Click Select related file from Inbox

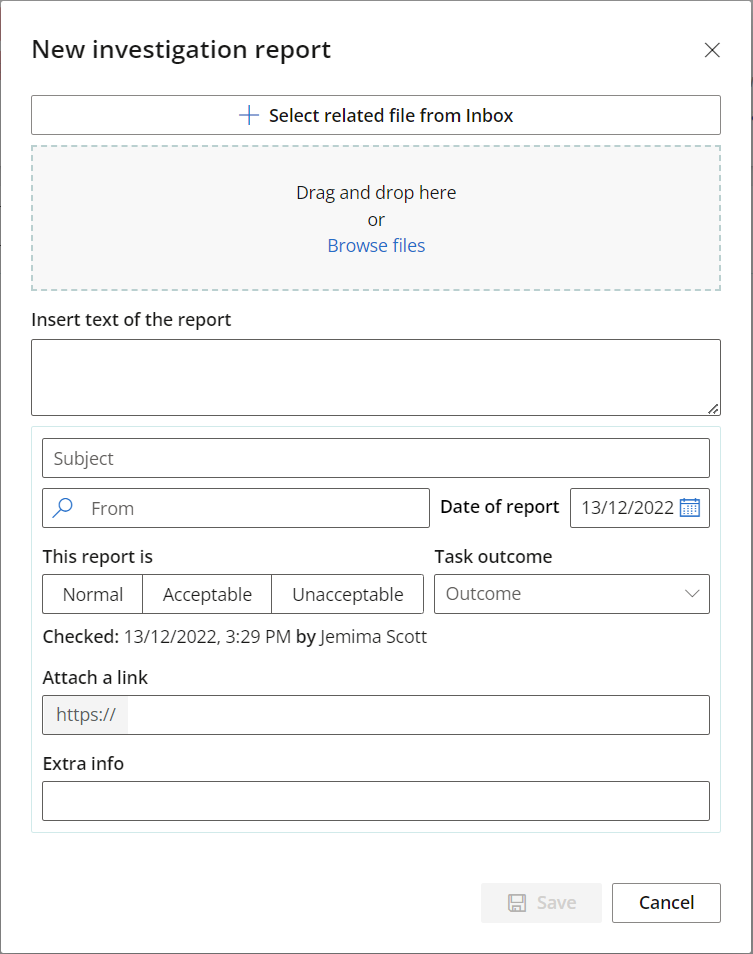376,115
